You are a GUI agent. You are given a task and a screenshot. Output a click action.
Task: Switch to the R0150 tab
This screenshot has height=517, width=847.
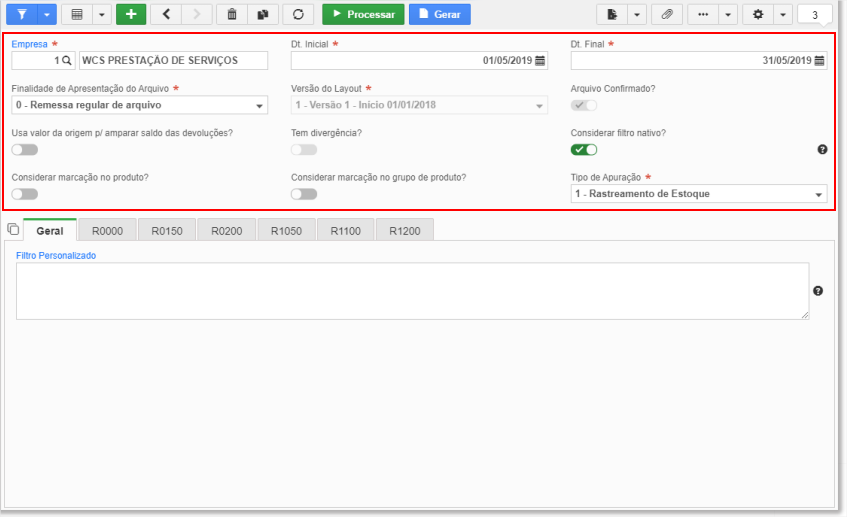point(166,231)
